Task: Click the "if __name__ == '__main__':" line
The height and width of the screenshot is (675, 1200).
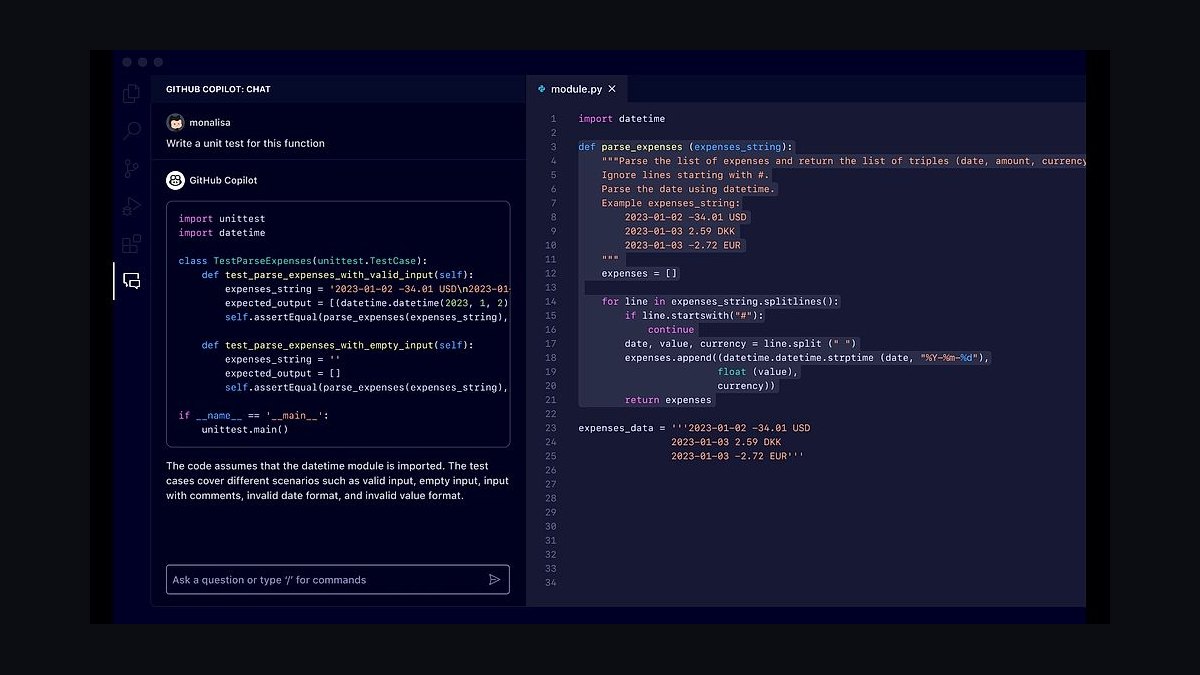Action: [254, 415]
